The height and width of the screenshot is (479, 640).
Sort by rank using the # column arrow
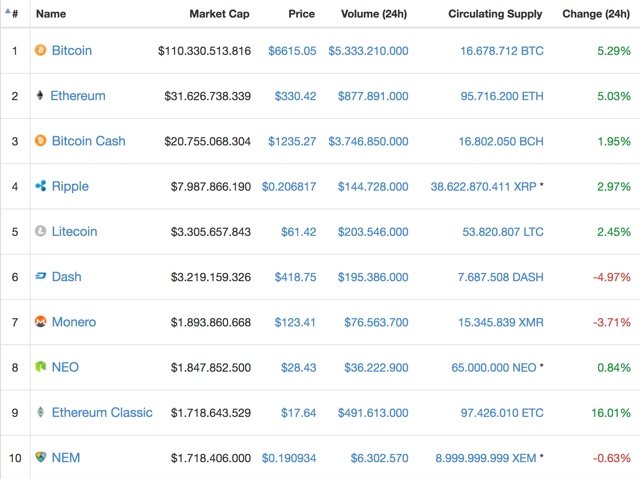[x=11, y=13]
